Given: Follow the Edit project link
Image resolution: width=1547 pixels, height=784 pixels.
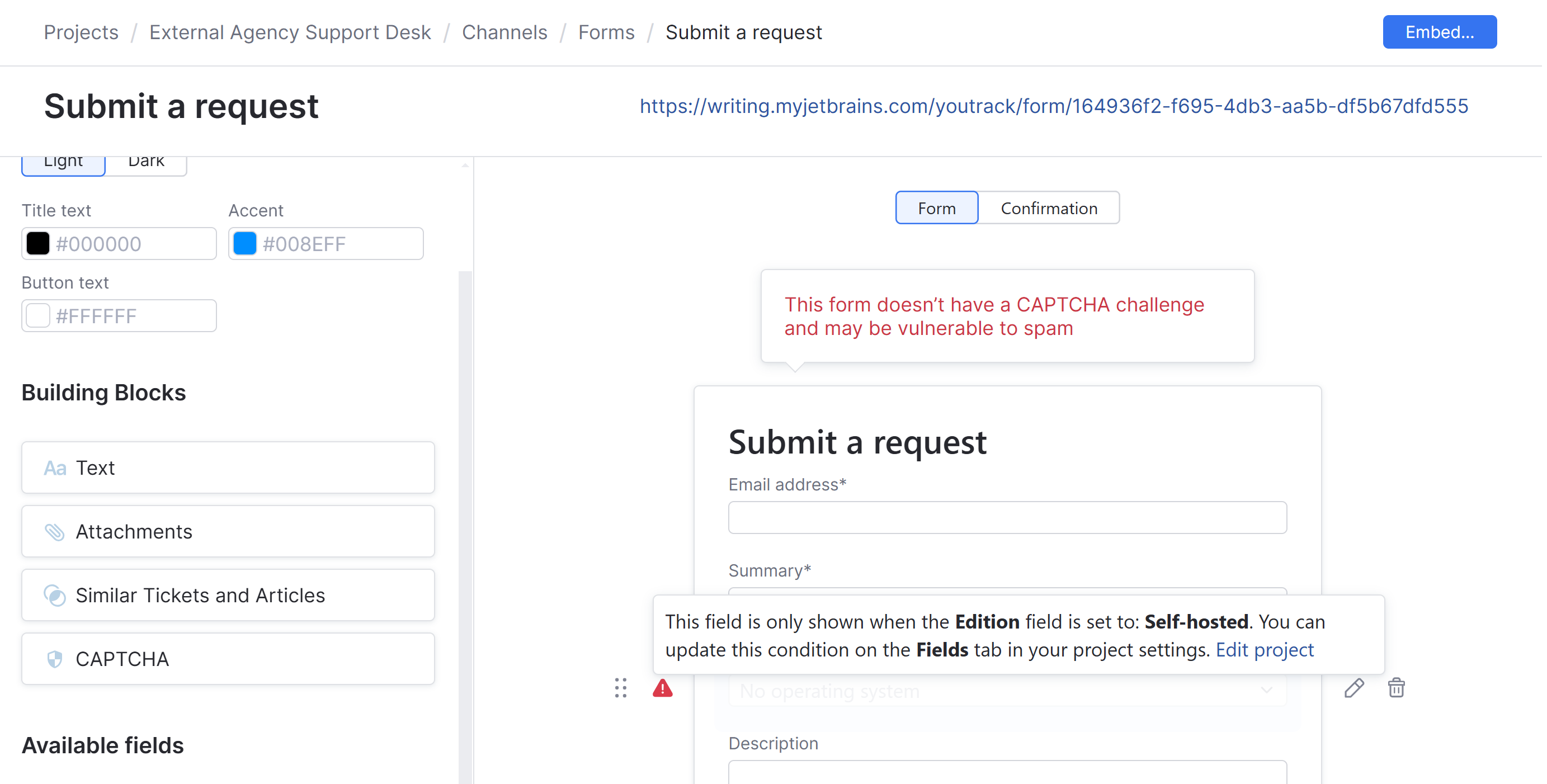Looking at the screenshot, I should click(x=1264, y=650).
